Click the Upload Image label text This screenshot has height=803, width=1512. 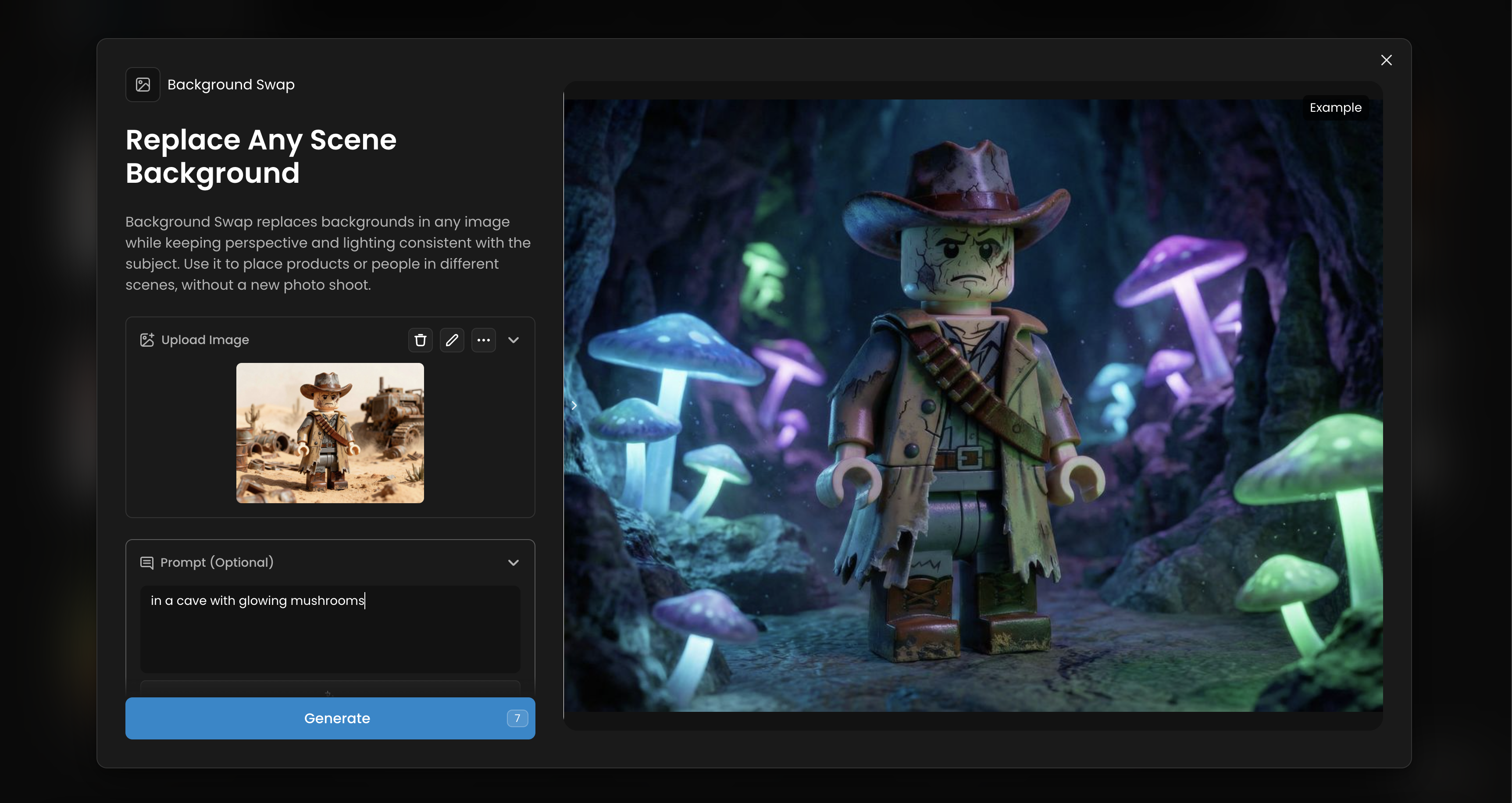pyautogui.click(x=205, y=340)
